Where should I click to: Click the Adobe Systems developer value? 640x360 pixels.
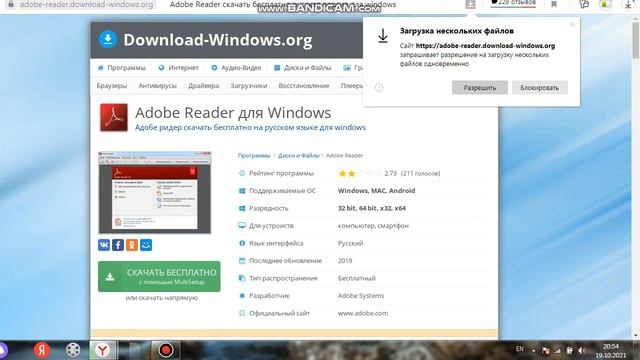click(x=361, y=296)
